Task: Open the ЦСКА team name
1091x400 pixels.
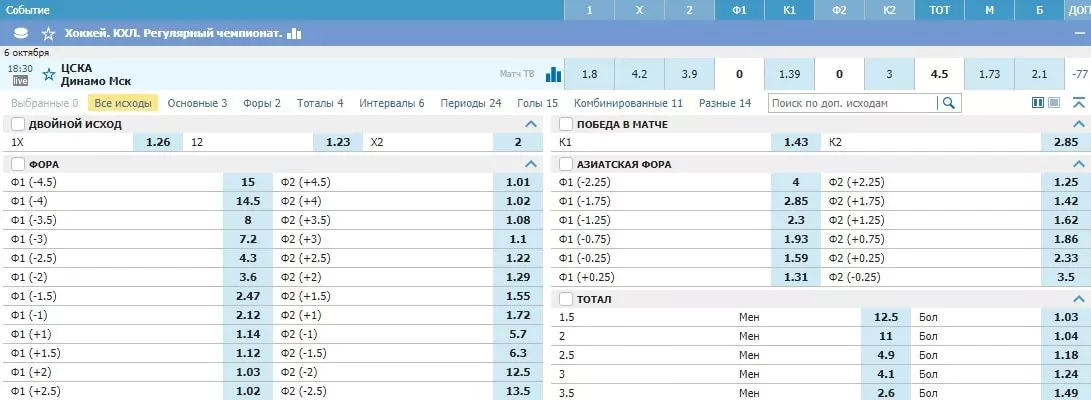Action: 76,67
